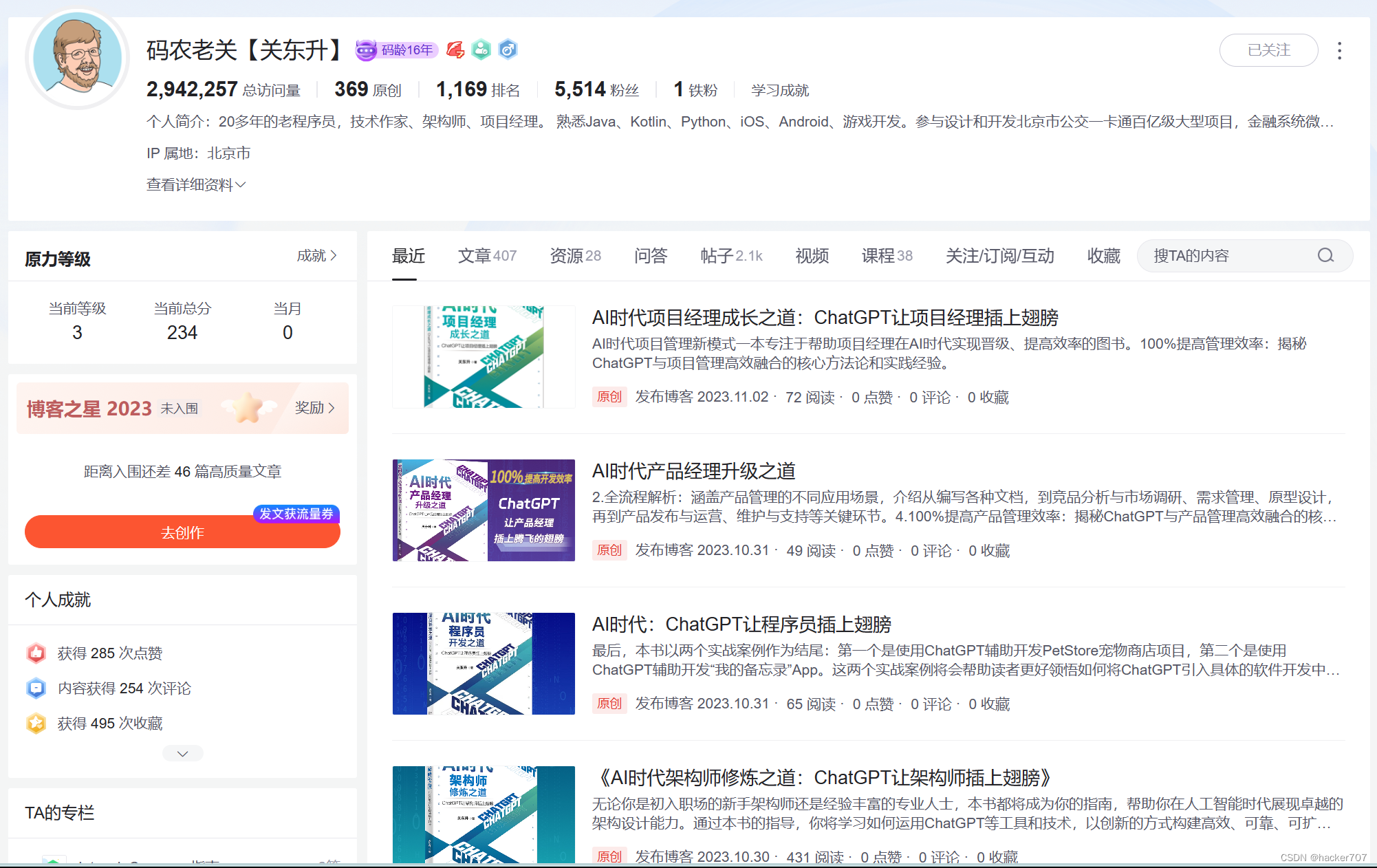Click the green user medal icon
The image size is (1377, 868).
click(x=481, y=50)
